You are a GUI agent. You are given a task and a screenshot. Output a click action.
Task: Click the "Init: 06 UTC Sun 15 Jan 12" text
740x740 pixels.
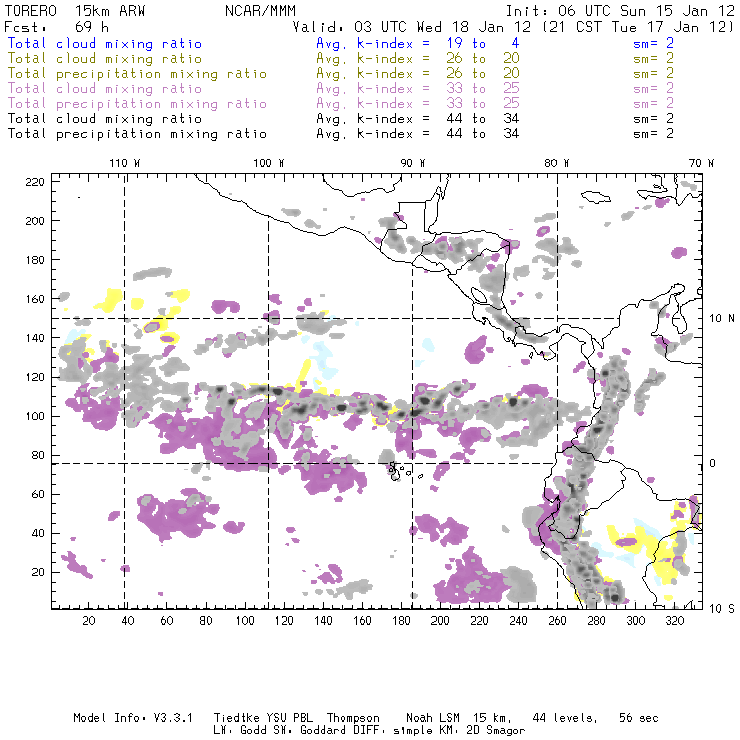coord(620,11)
